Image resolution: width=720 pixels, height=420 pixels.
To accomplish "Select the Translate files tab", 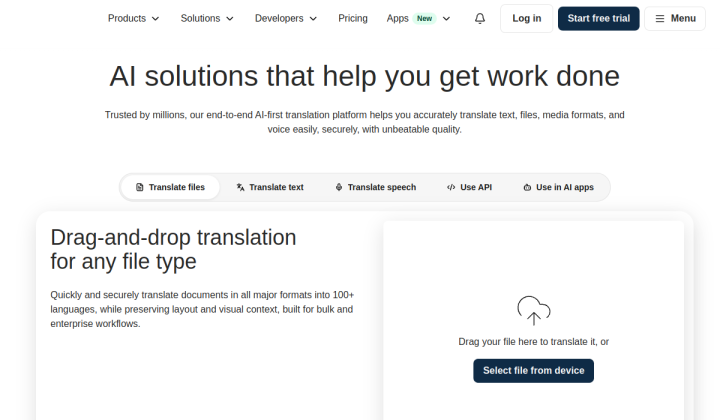I will pos(170,187).
